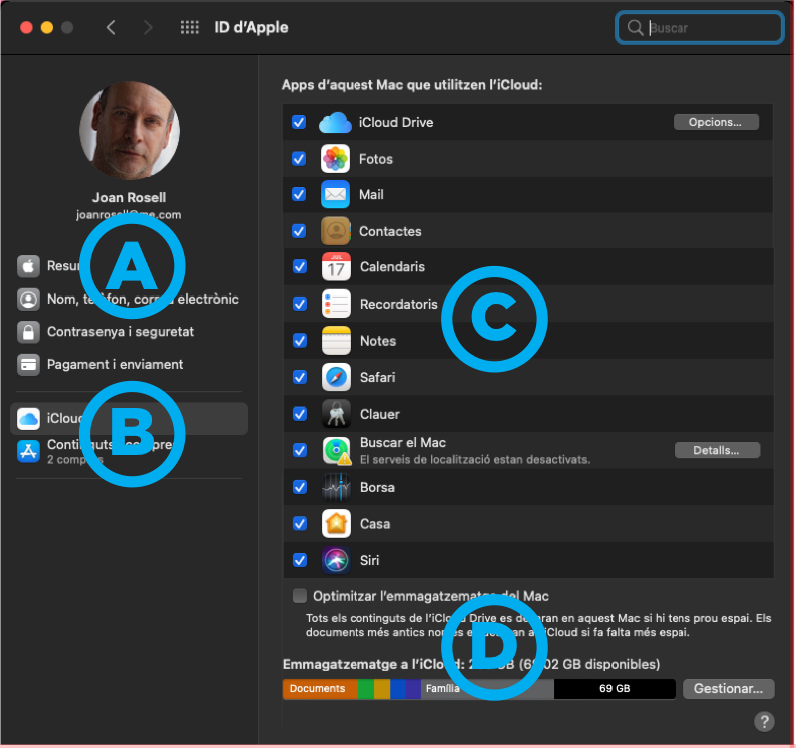Image resolution: width=796 pixels, height=748 pixels.
Task: Click the Clauer keychain icon
Action: coord(336,414)
